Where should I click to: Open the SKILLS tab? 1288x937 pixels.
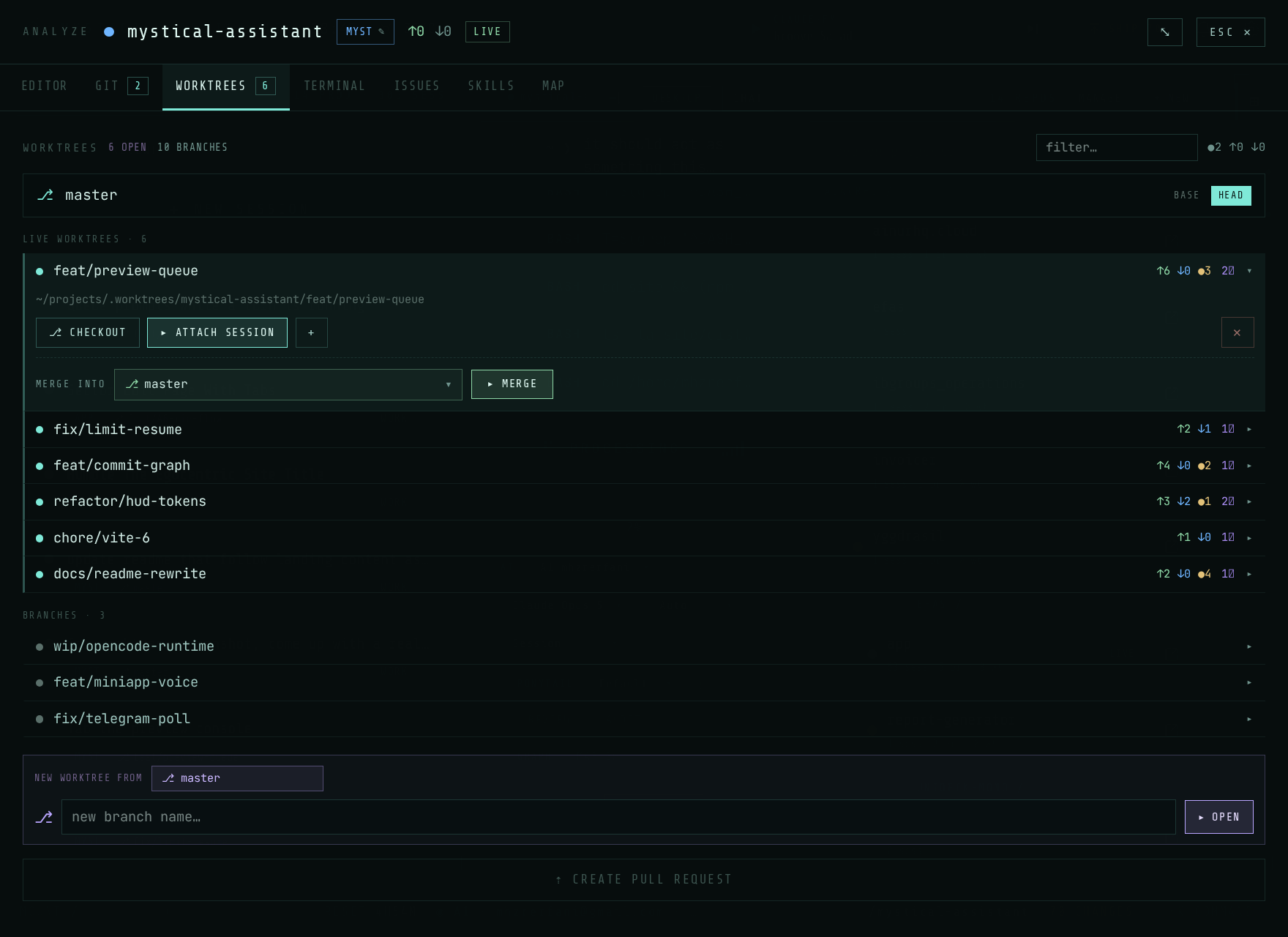coord(491,86)
